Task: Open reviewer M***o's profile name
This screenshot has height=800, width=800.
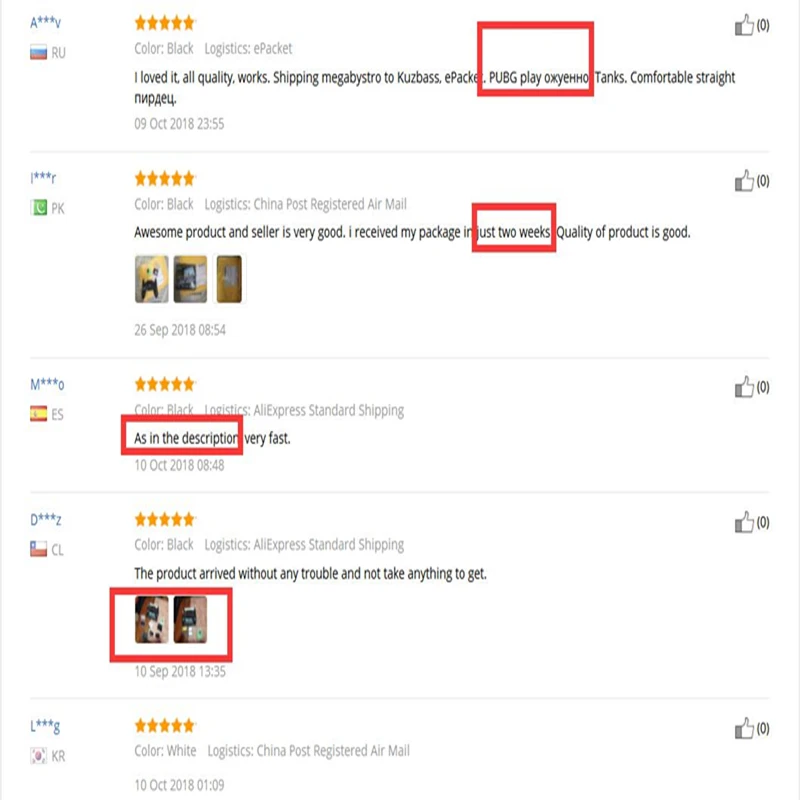Action: coord(47,384)
